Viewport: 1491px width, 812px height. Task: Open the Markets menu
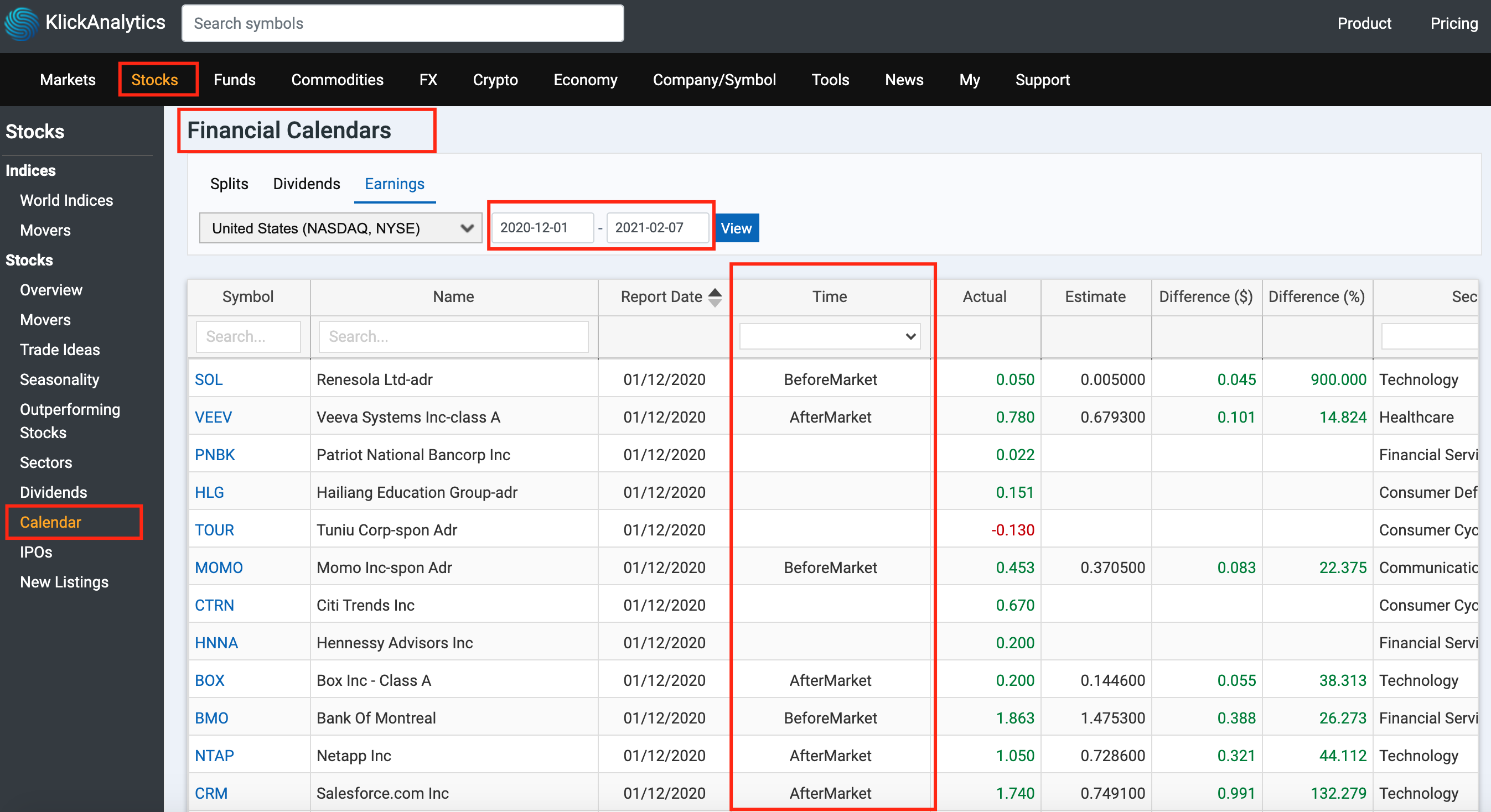point(68,80)
